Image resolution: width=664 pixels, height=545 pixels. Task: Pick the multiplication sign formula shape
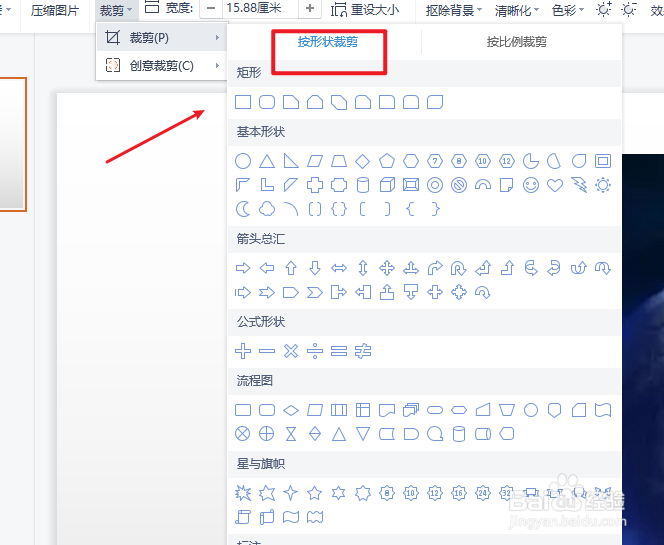coord(291,351)
